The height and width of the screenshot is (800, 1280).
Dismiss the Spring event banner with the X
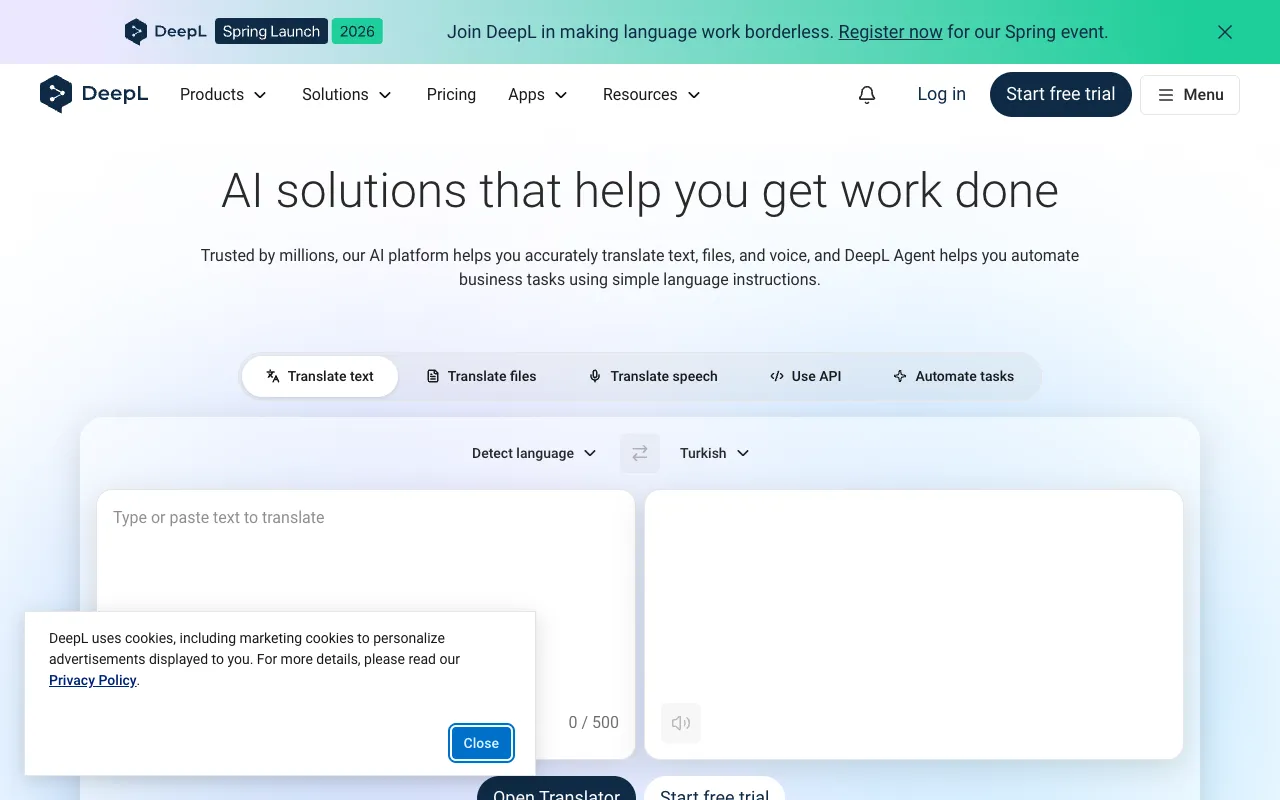pos(1224,32)
